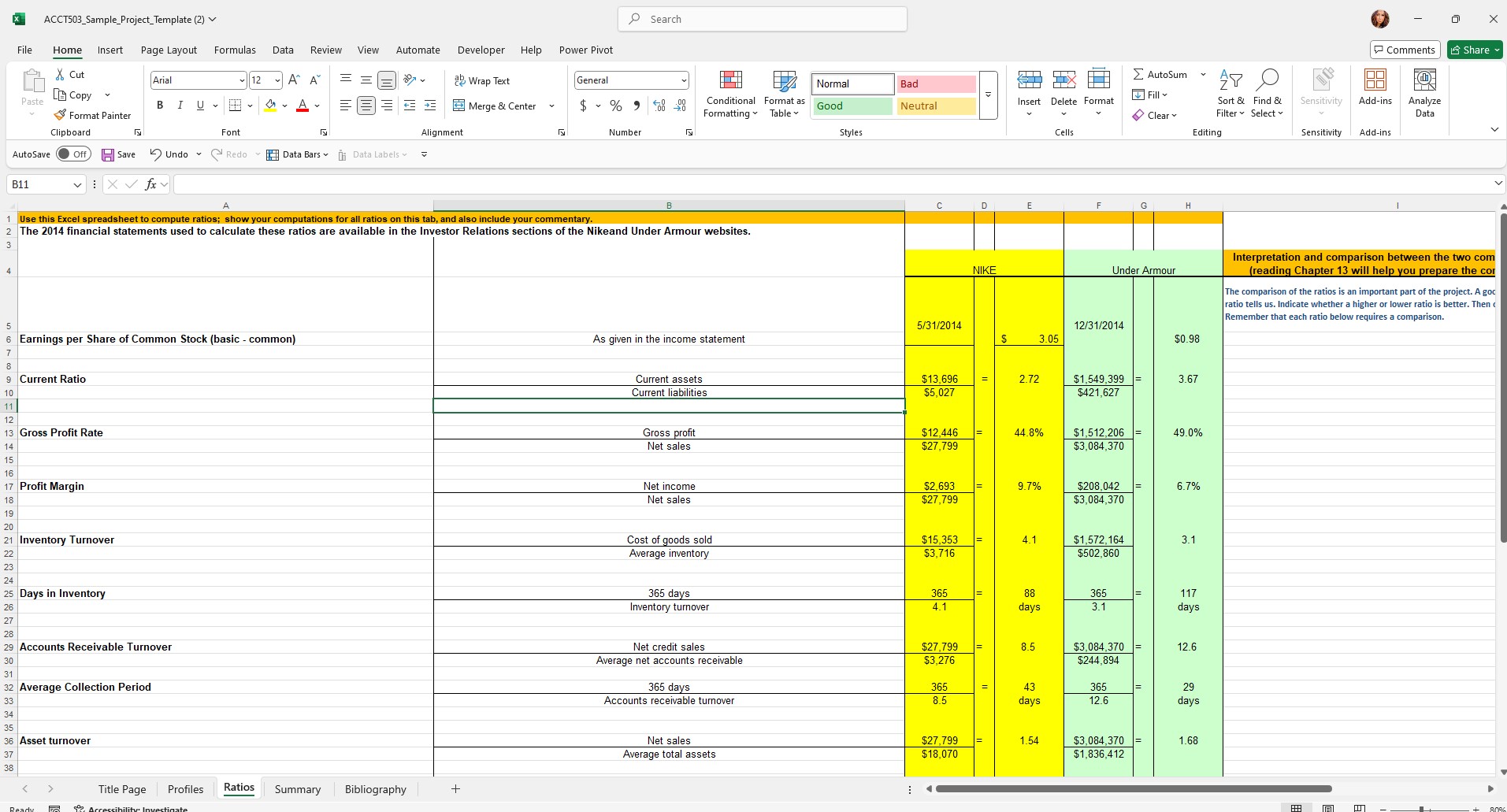Change the font color swatch
This screenshot has height=812, width=1507.
click(302, 106)
